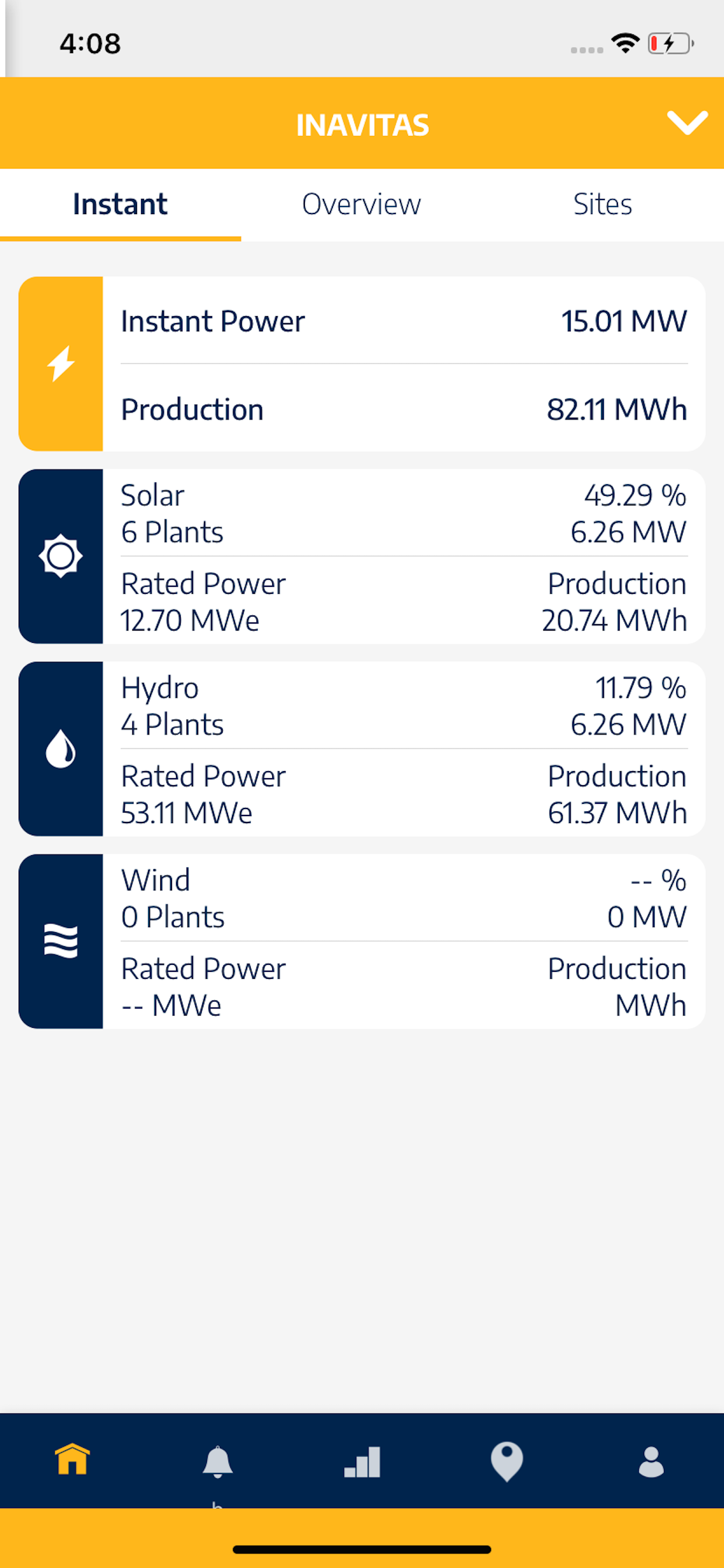
Task: Open Home in bottom navigation
Action: [72, 1459]
